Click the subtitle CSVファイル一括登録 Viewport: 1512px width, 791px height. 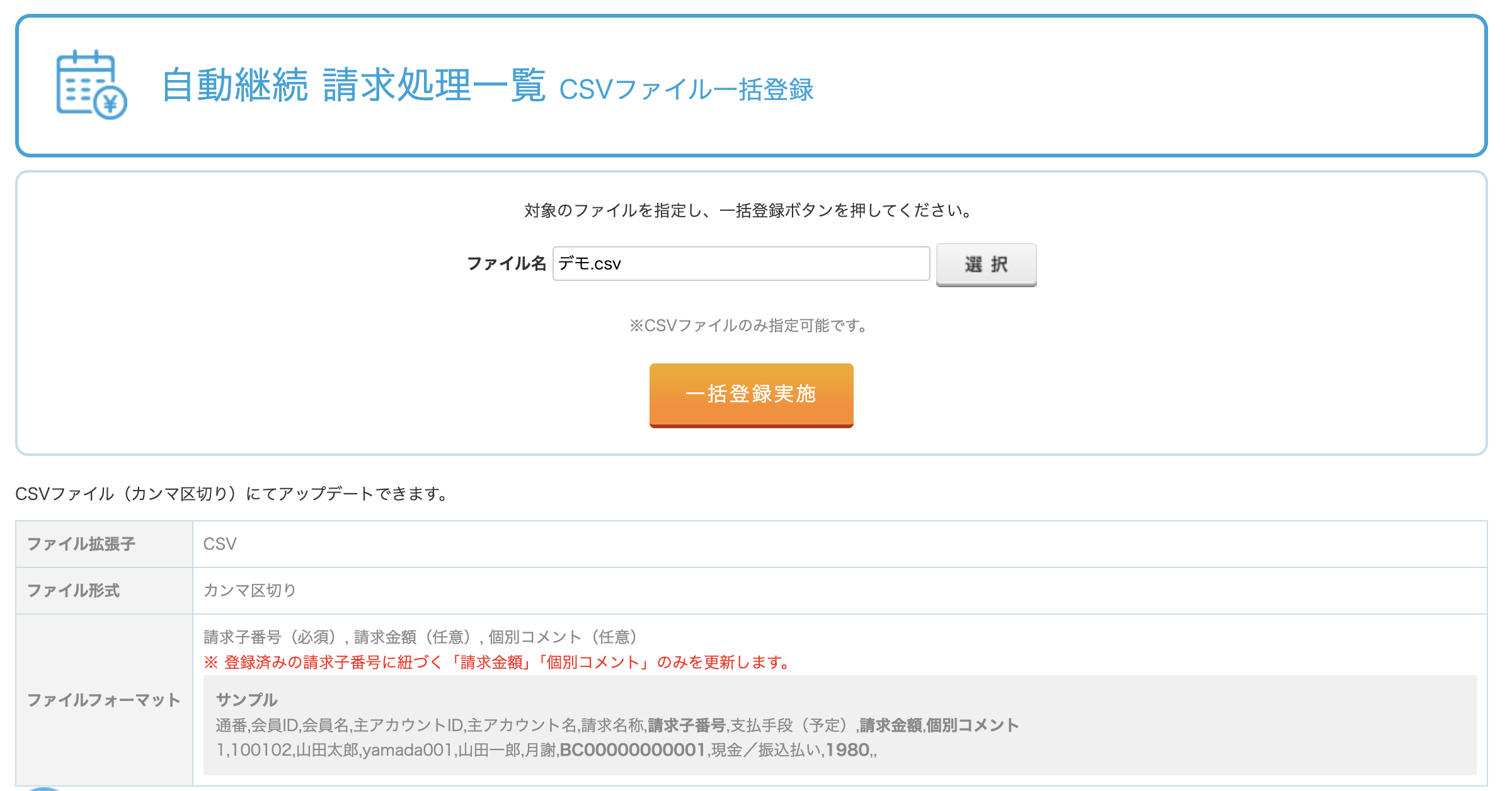pos(686,89)
